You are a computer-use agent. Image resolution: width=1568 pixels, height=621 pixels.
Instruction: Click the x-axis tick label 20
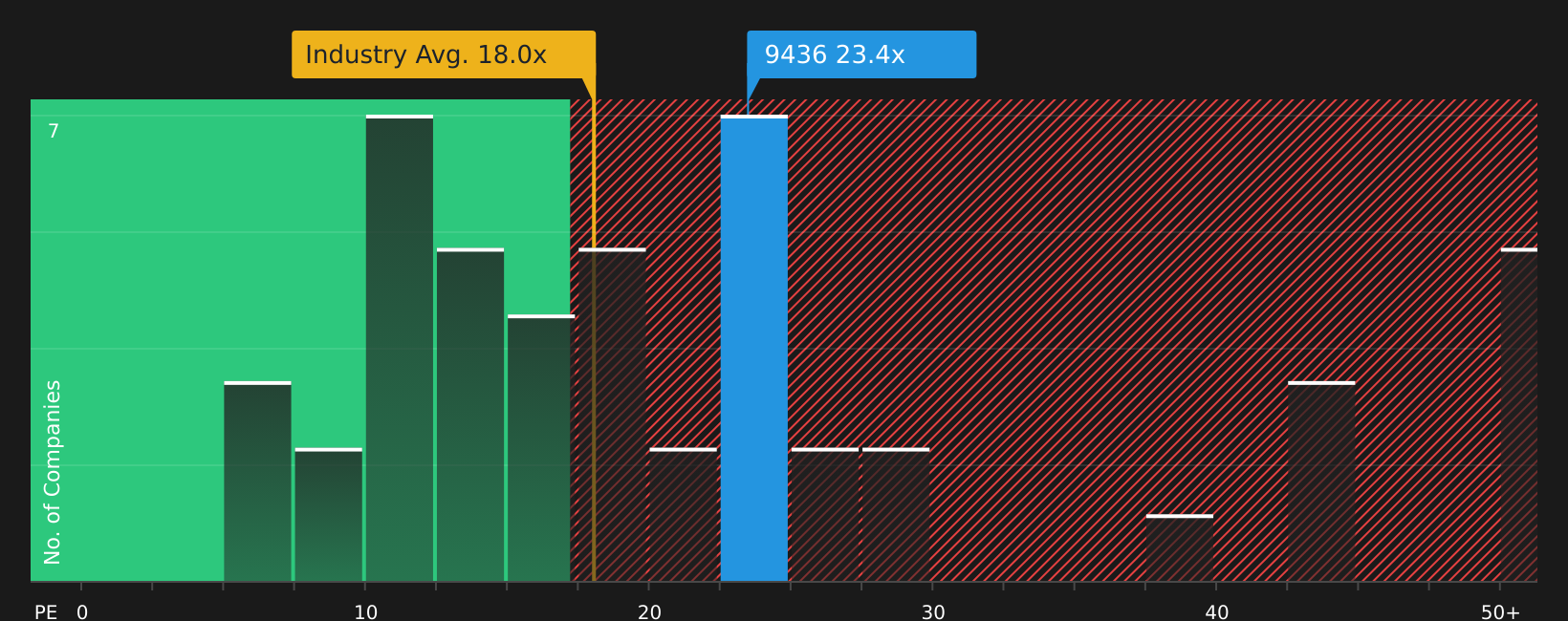649,612
